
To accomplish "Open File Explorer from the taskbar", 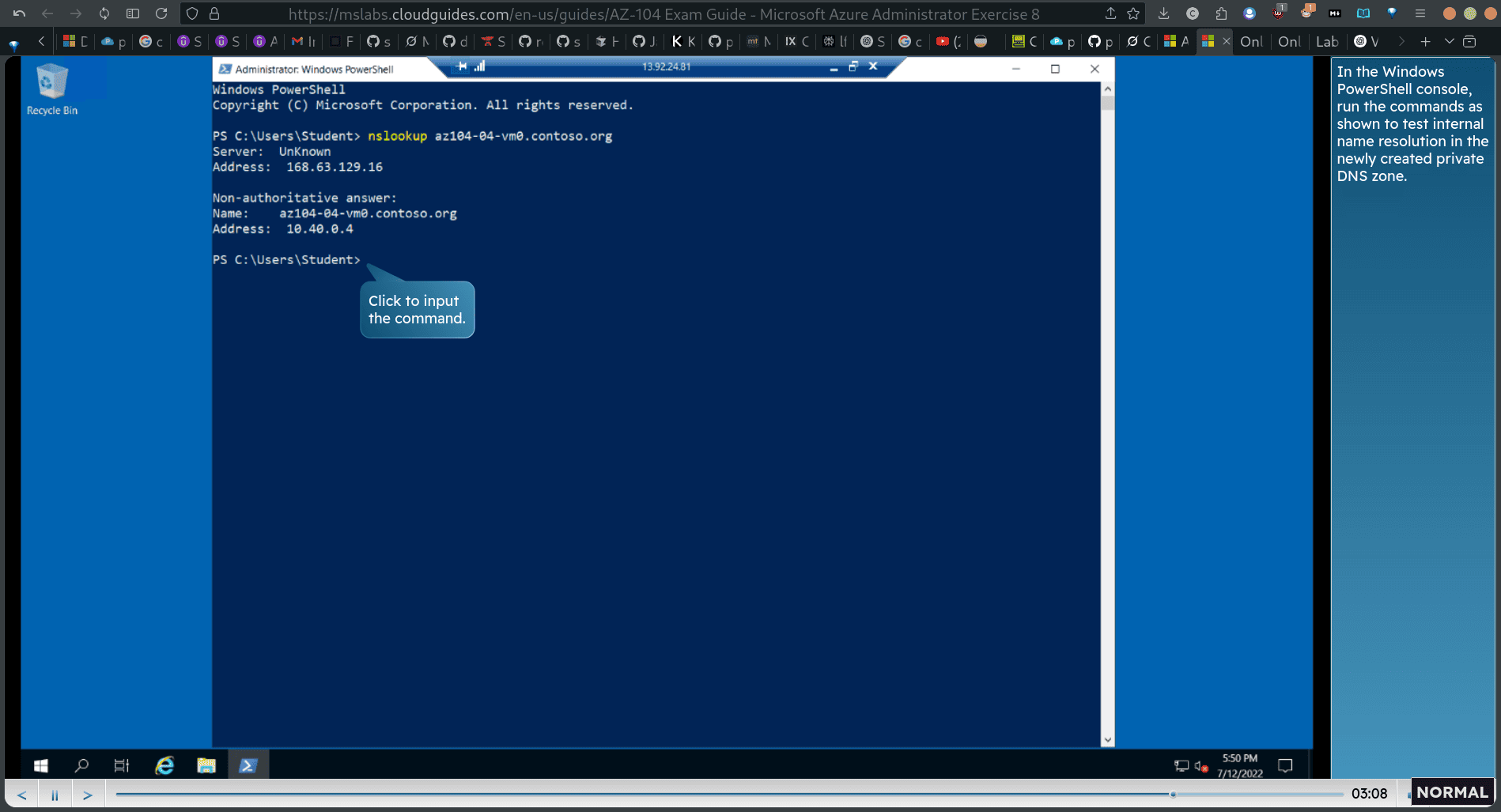I will tap(206, 765).
